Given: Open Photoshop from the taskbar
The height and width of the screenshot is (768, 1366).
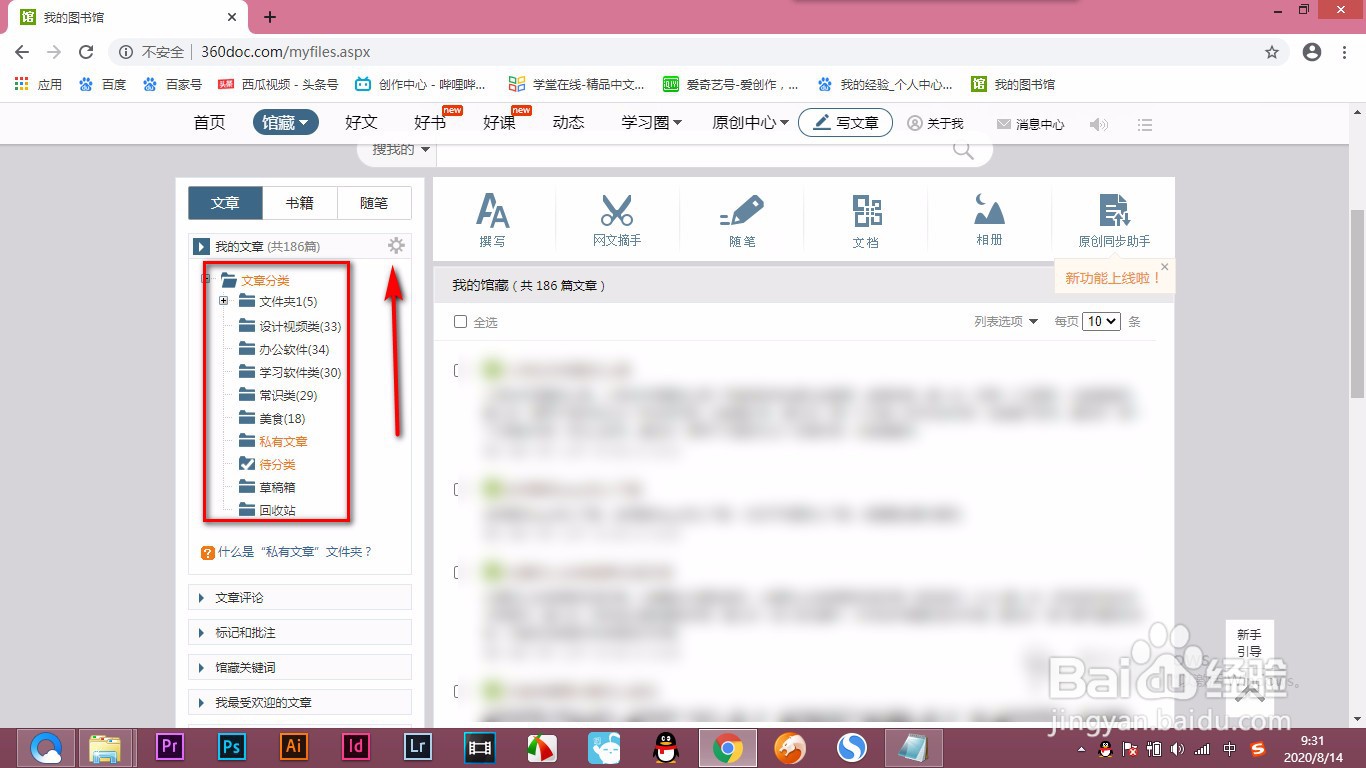Looking at the screenshot, I should coord(231,746).
